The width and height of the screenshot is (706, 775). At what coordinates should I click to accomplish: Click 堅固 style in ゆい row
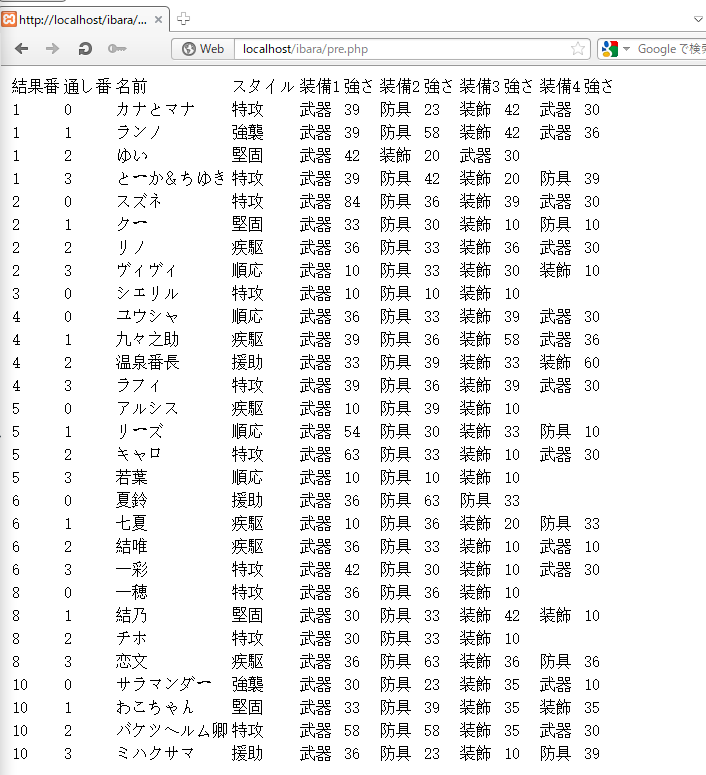[x=247, y=156]
